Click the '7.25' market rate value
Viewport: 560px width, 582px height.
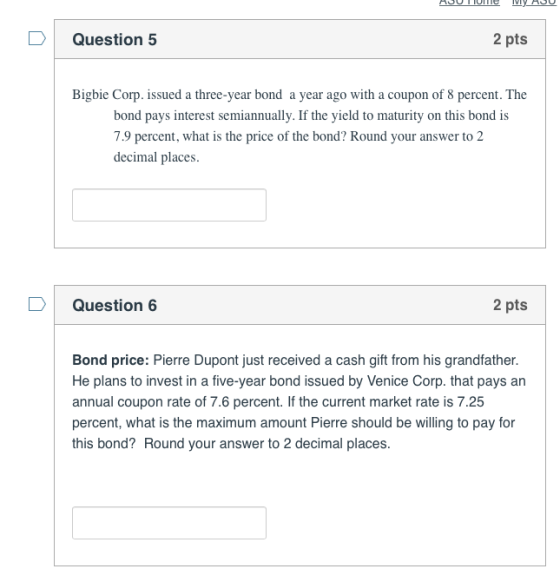pyautogui.click(x=471, y=402)
